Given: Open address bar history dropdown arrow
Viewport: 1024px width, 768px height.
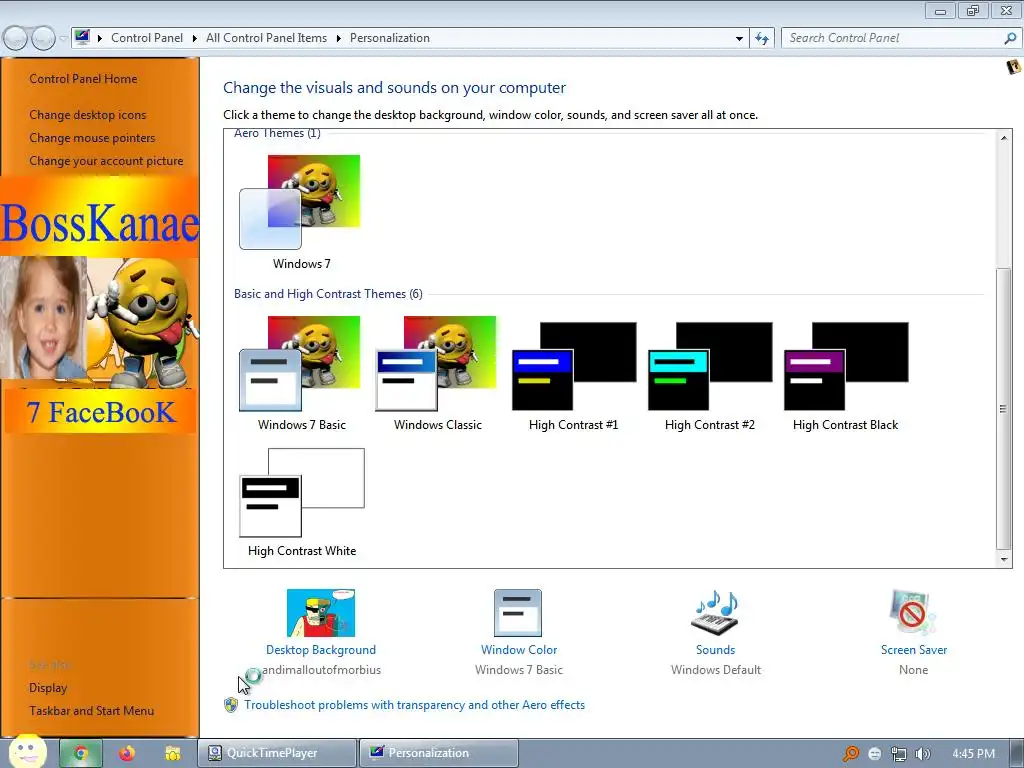Looking at the screenshot, I should (739, 39).
